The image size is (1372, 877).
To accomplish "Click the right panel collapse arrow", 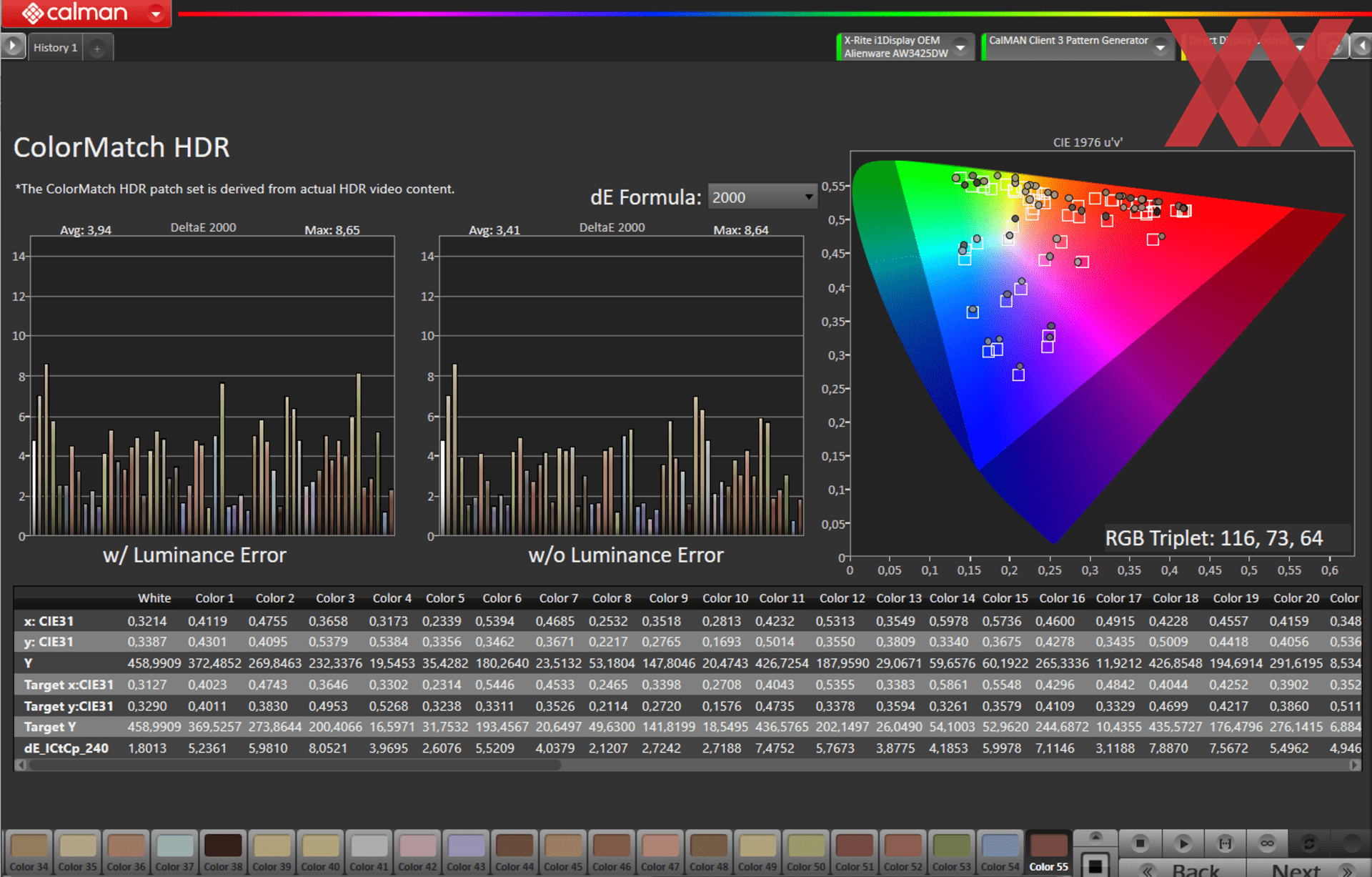I will click(1361, 46).
